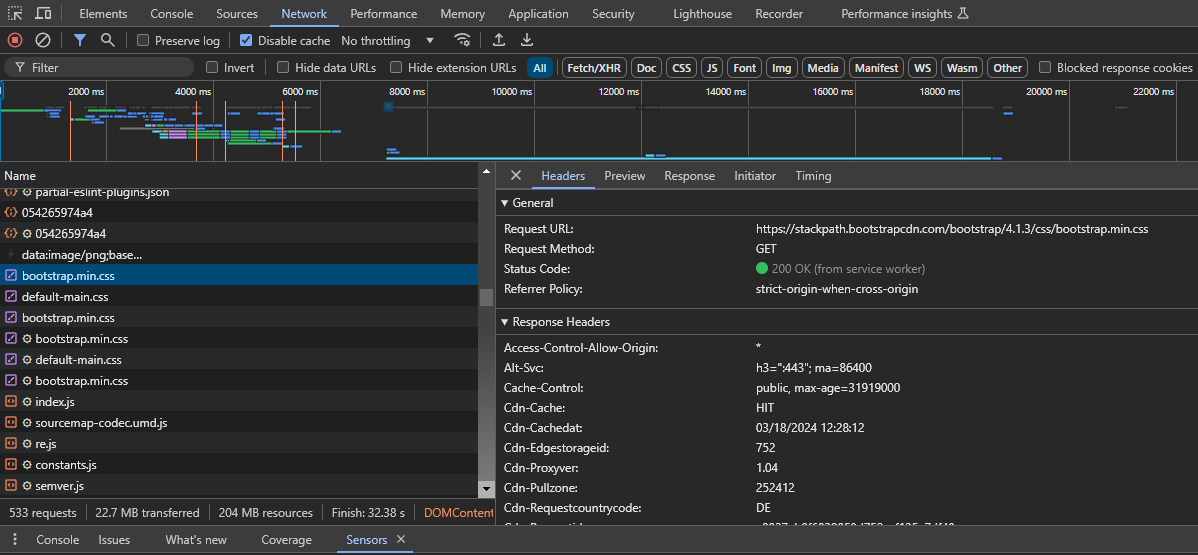This screenshot has width=1198, height=555.
Task: Clear the network log
Action: point(43,40)
